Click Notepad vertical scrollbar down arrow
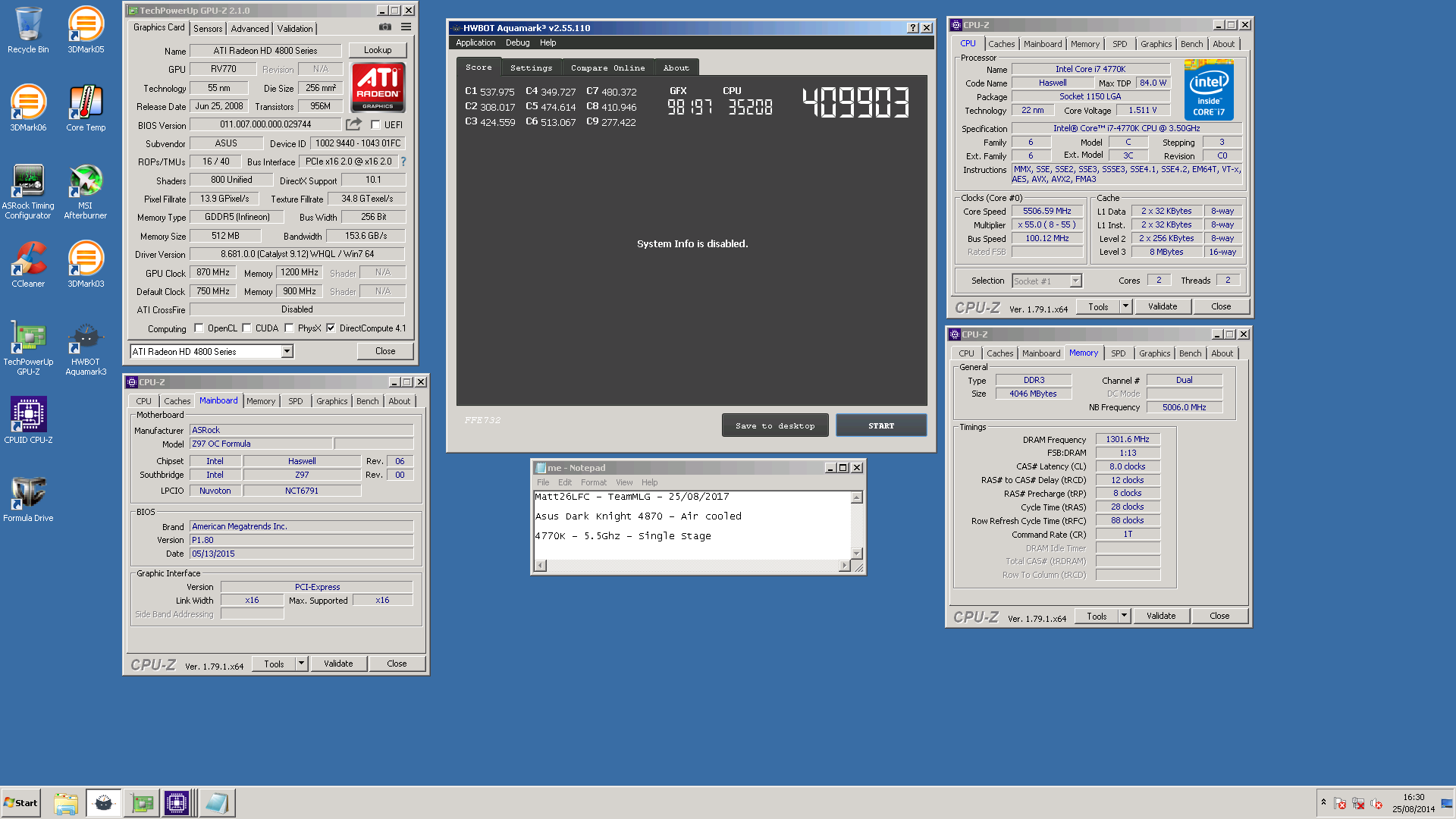This screenshot has width=1456, height=819. 857,554
